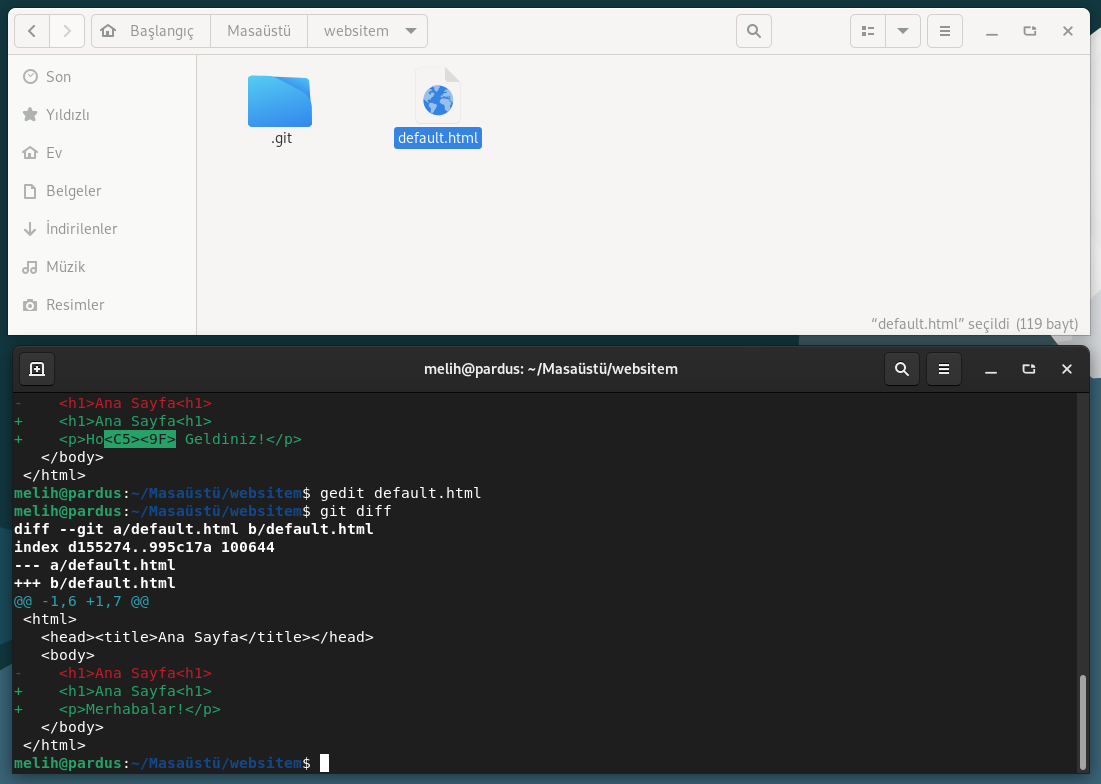
Task: Open Son (Recent) in the sidebar
Action: [102, 77]
